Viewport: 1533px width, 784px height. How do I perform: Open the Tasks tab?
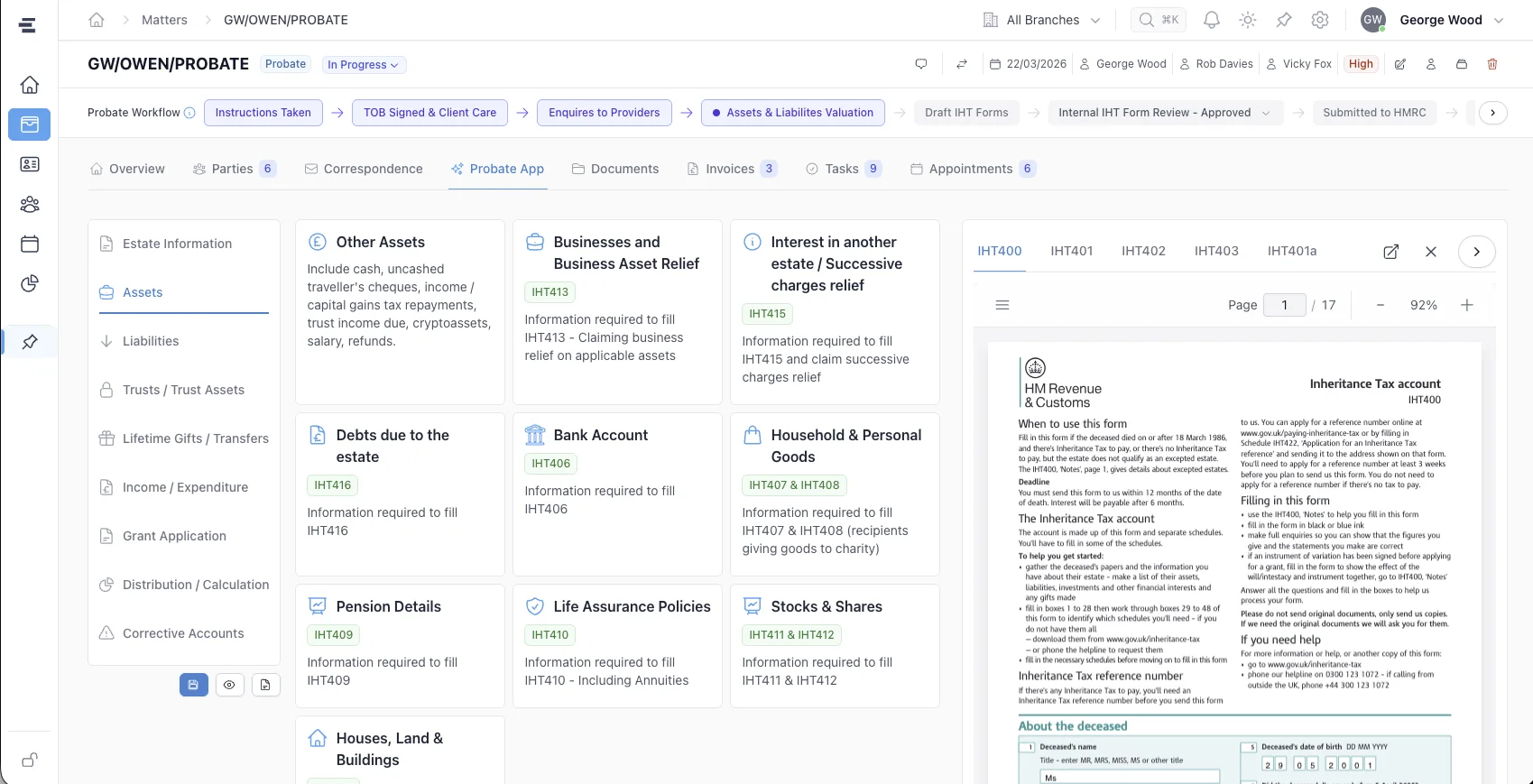843,169
